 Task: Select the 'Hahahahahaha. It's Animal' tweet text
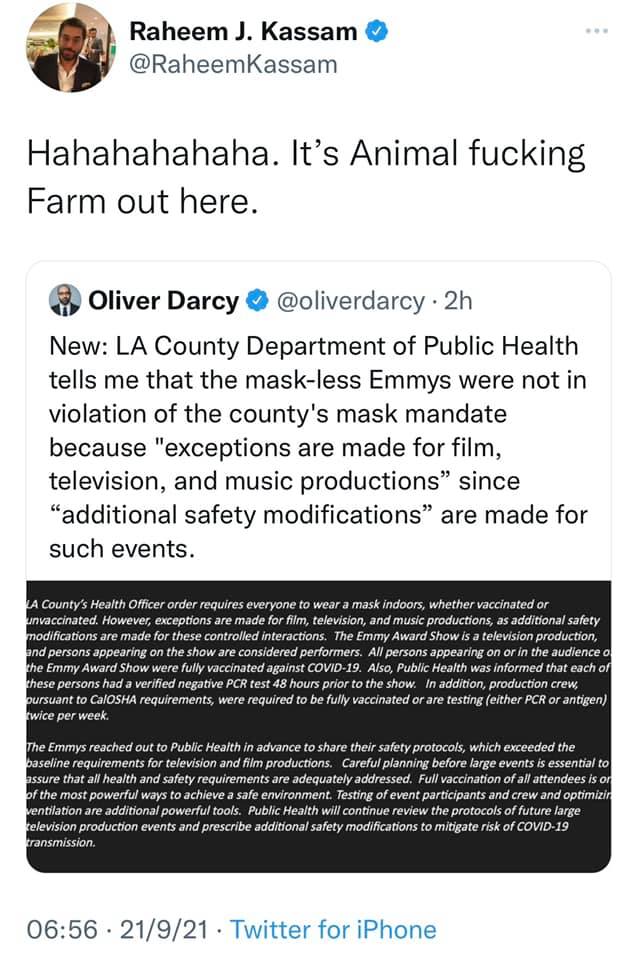tap(305, 155)
